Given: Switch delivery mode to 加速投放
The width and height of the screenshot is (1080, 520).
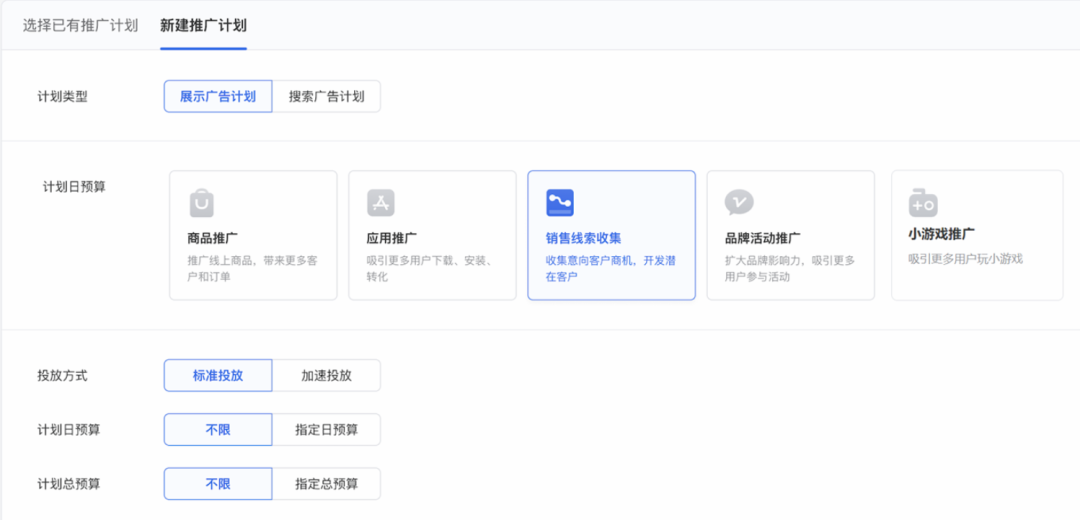Looking at the screenshot, I should [326, 376].
